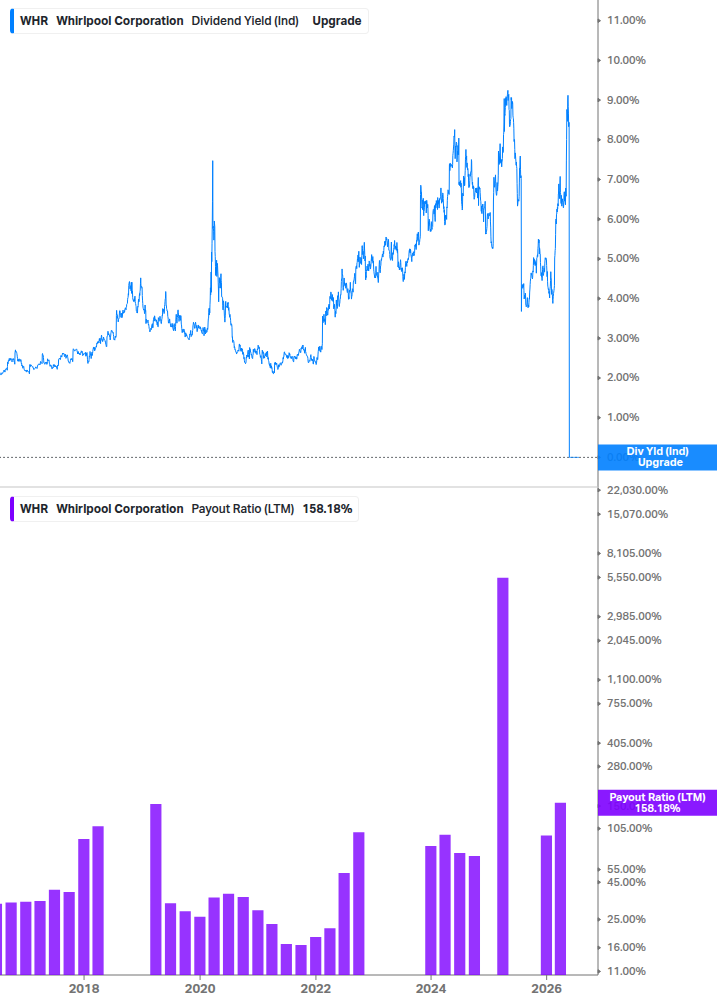Click the 10.00% label on yield axis
Viewport: 717px width, 1005px height.
[x=626, y=60]
